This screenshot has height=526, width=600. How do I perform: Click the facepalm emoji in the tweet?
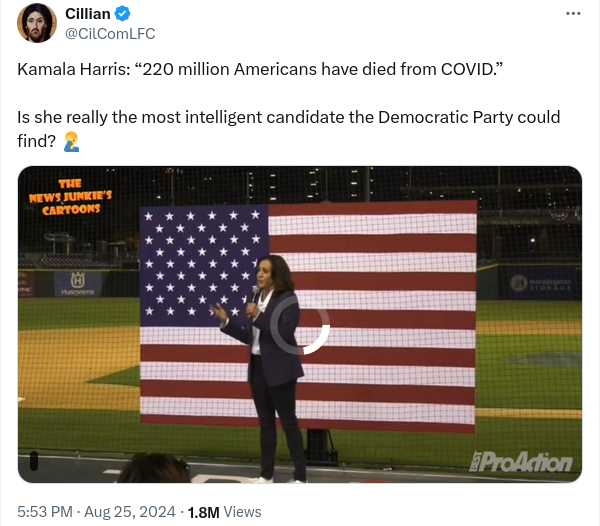coord(71,142)
